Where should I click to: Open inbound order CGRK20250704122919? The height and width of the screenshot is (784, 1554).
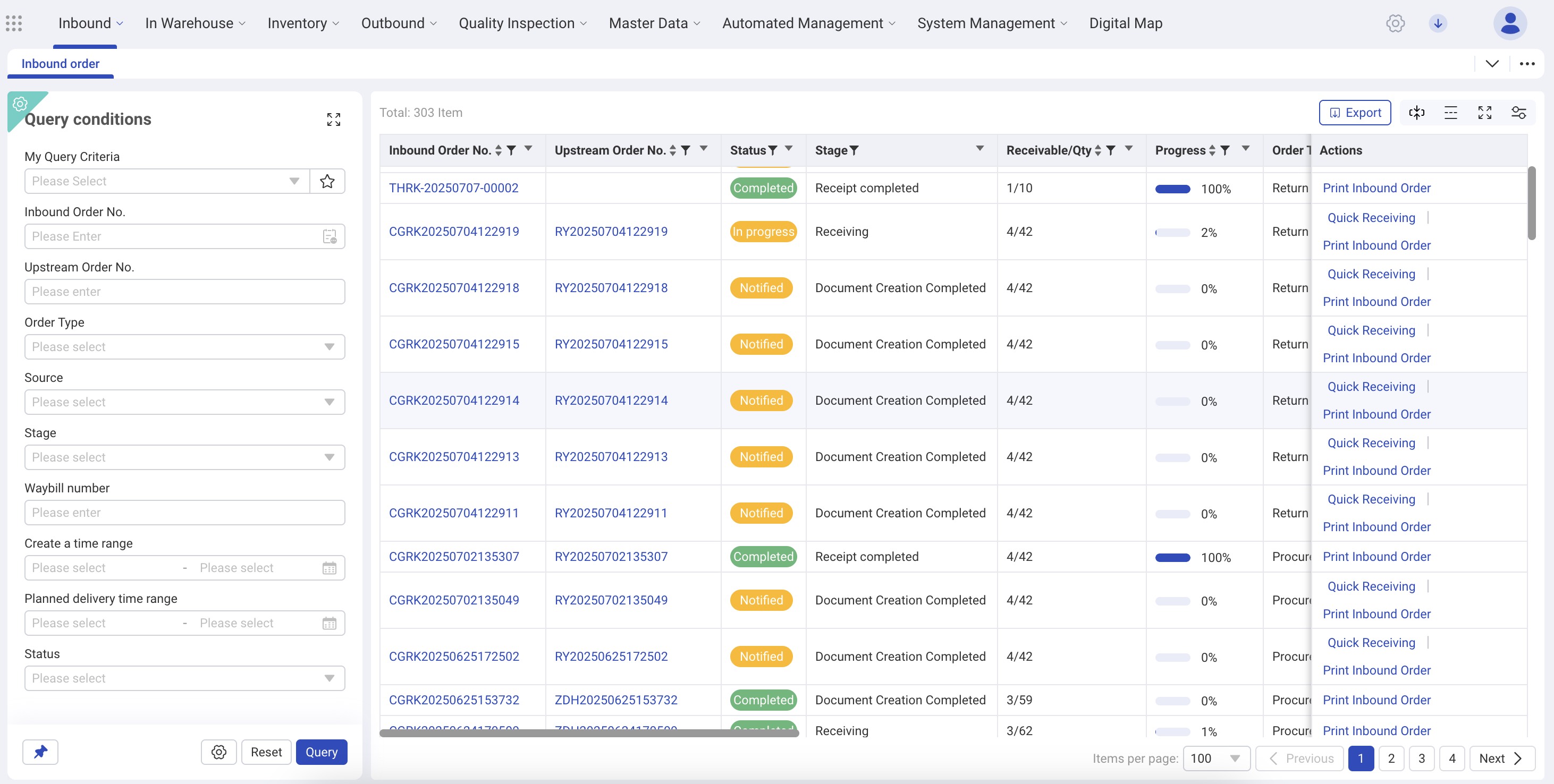[x=454, y=232]
